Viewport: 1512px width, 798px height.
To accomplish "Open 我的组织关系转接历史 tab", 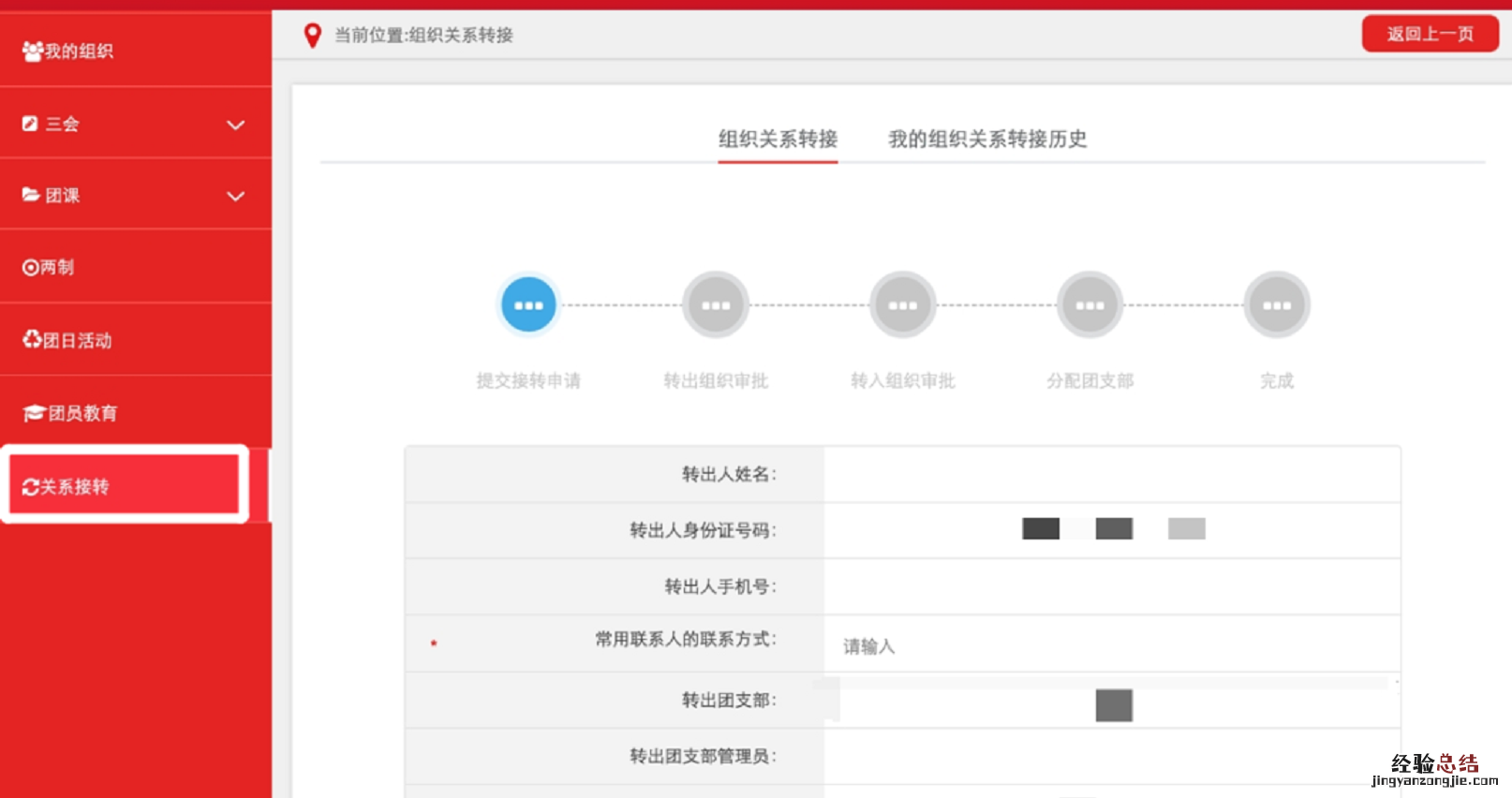I will coord(986,140).
